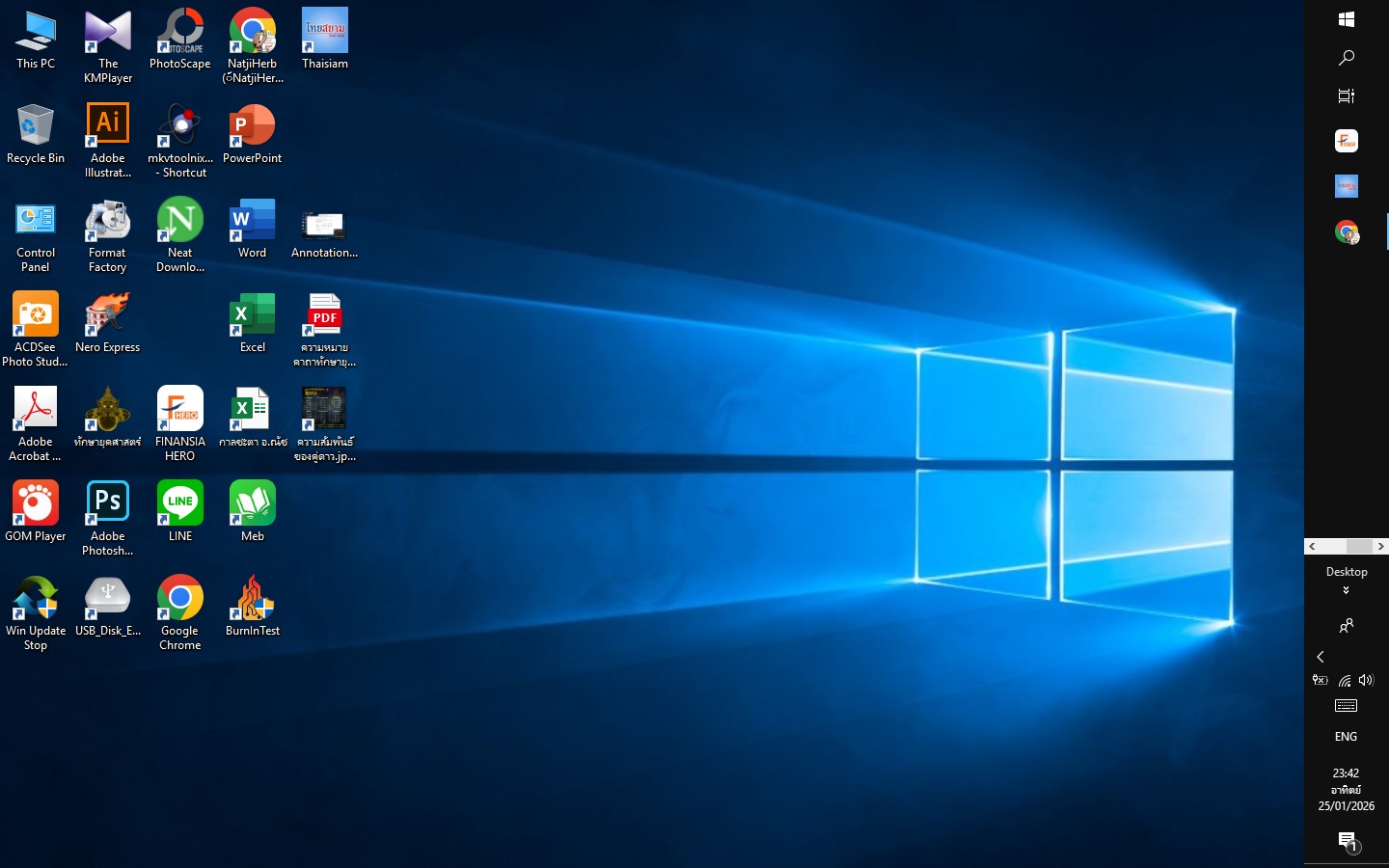Open the This PC desktop icon
The width and height of the screenshot is (1389, 868).
(36, 40)
